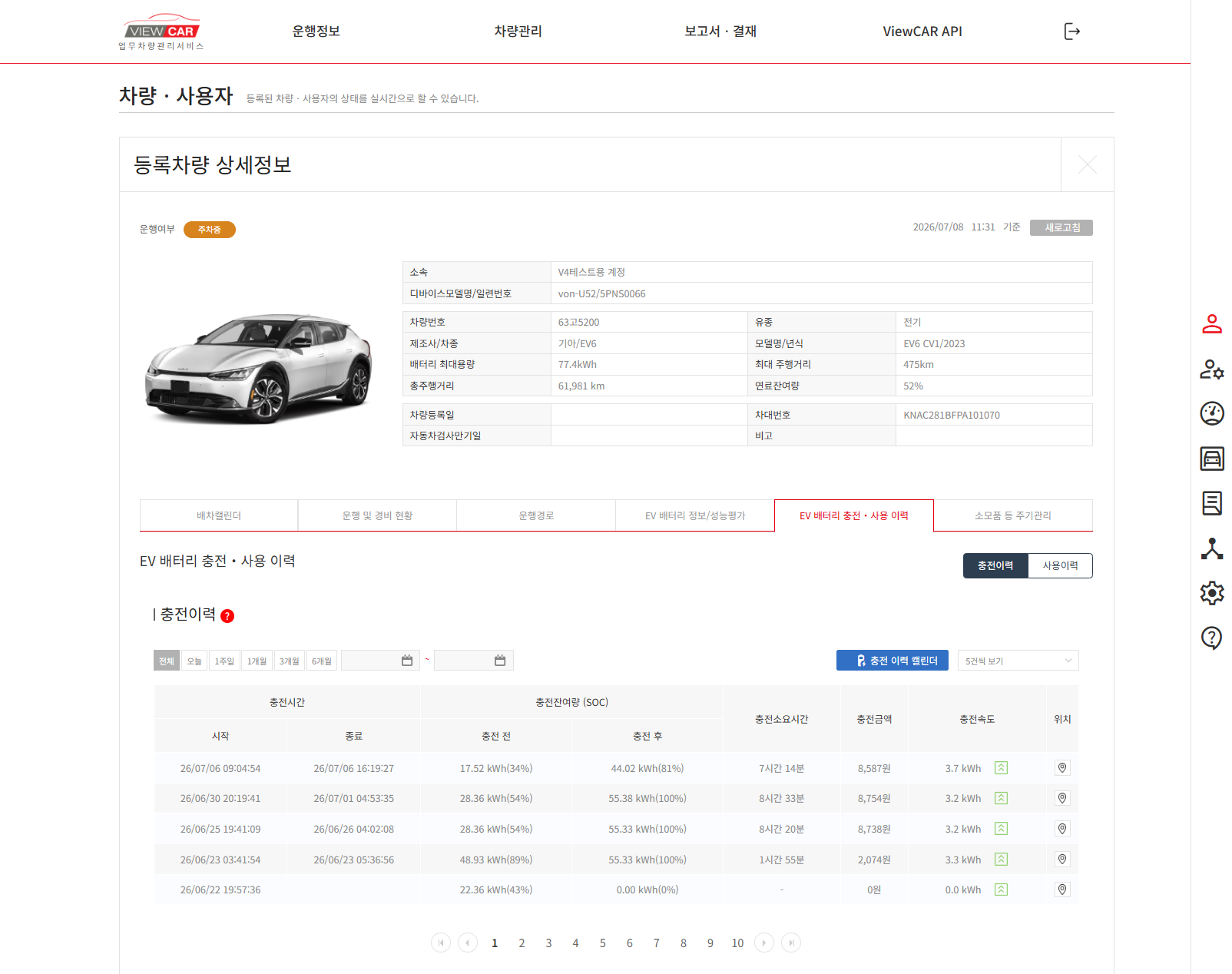Switch to 운행경로 tab
This screenshot has width=1232, height=974.
[x=536, y=515]
